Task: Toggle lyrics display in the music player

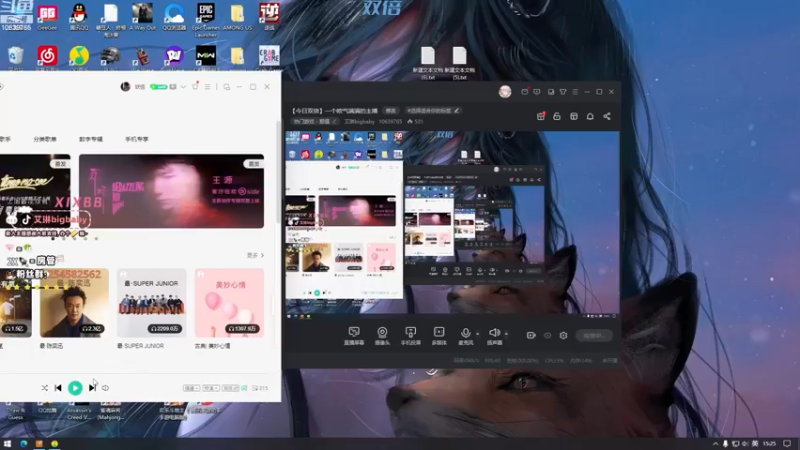Action: tap(244, 388)
